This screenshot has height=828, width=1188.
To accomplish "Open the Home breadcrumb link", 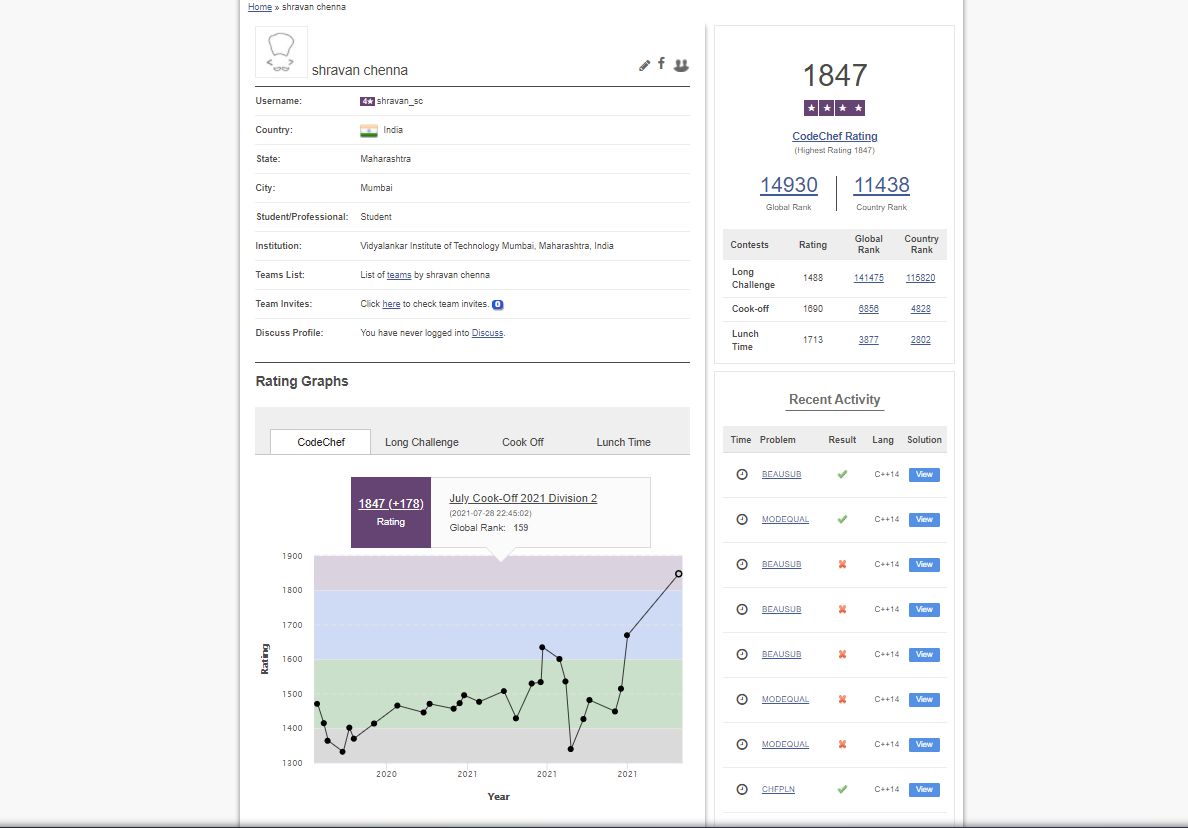I will pos(260,7).
